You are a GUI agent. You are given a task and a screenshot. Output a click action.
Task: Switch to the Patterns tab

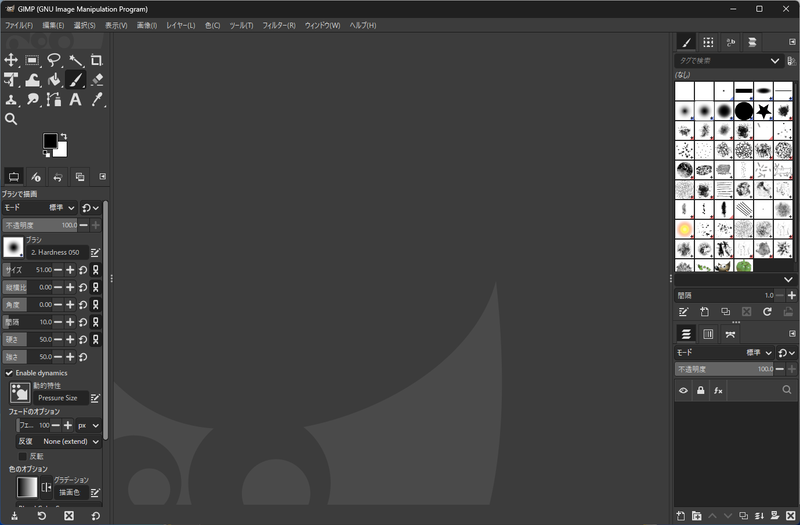click(708, 42)
